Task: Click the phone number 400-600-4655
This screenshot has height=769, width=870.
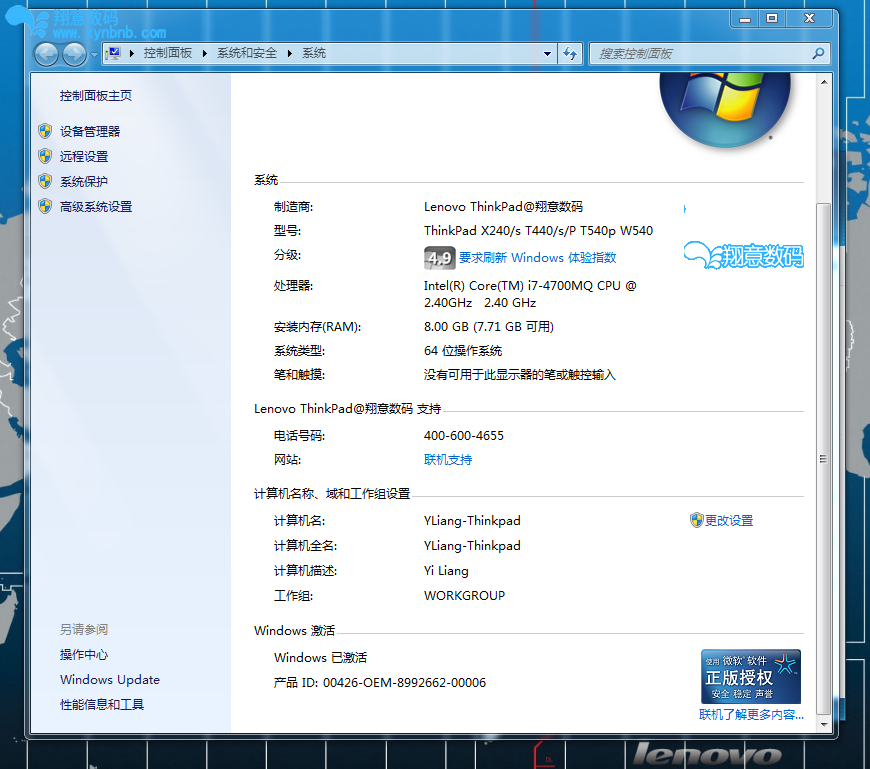Action: click(464, 436)
